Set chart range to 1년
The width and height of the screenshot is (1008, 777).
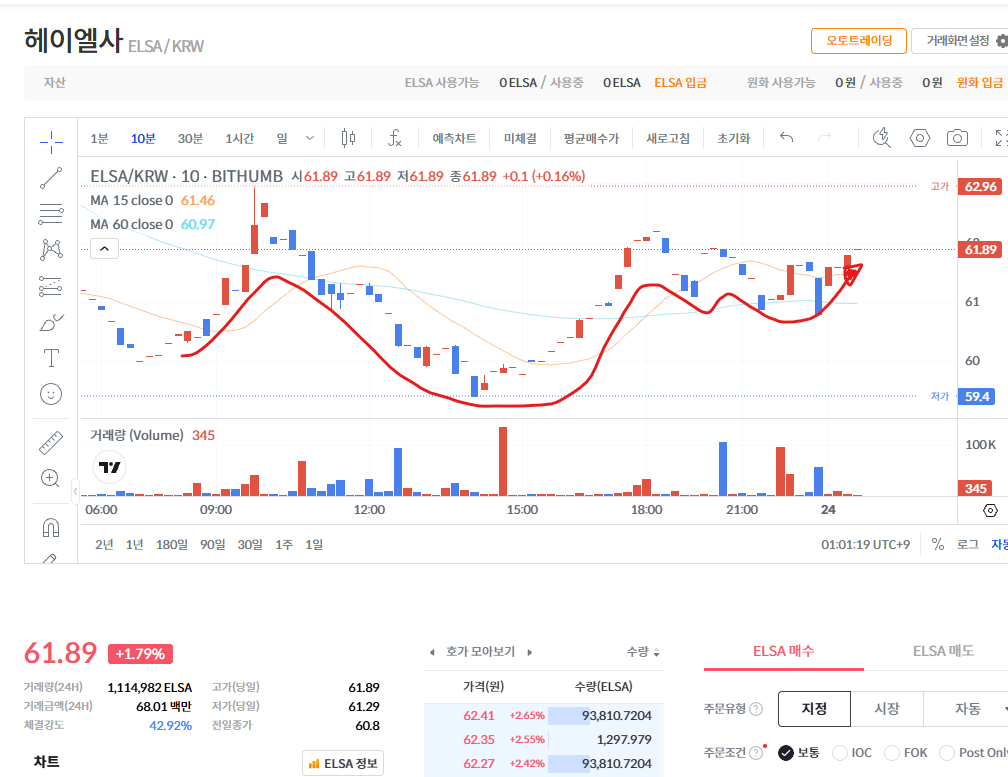coord(134,544)
